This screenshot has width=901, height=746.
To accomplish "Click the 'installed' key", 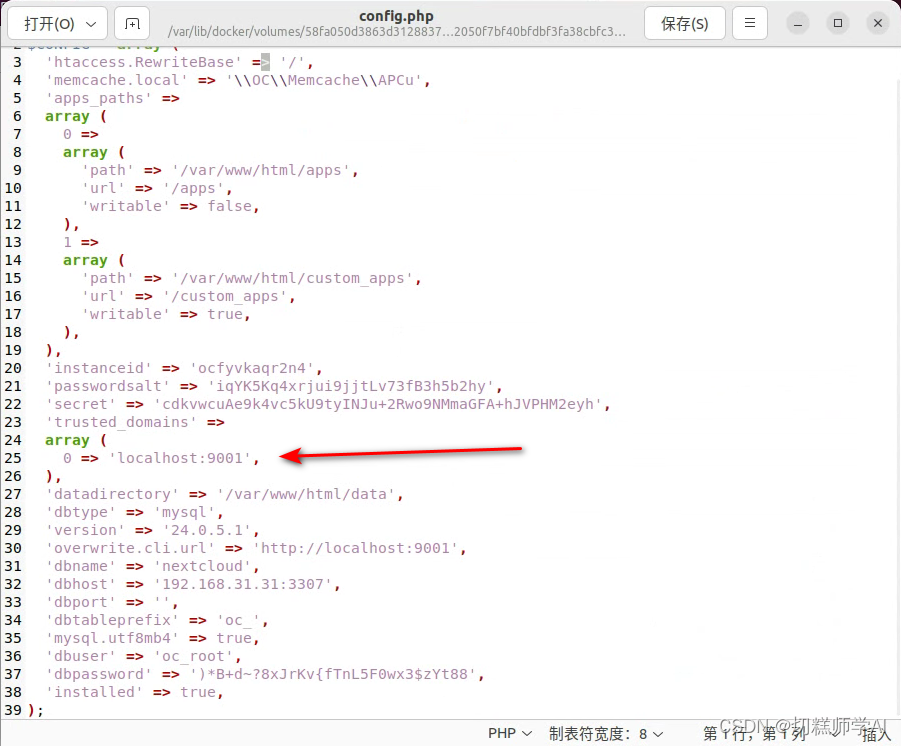I will [94, 693].
